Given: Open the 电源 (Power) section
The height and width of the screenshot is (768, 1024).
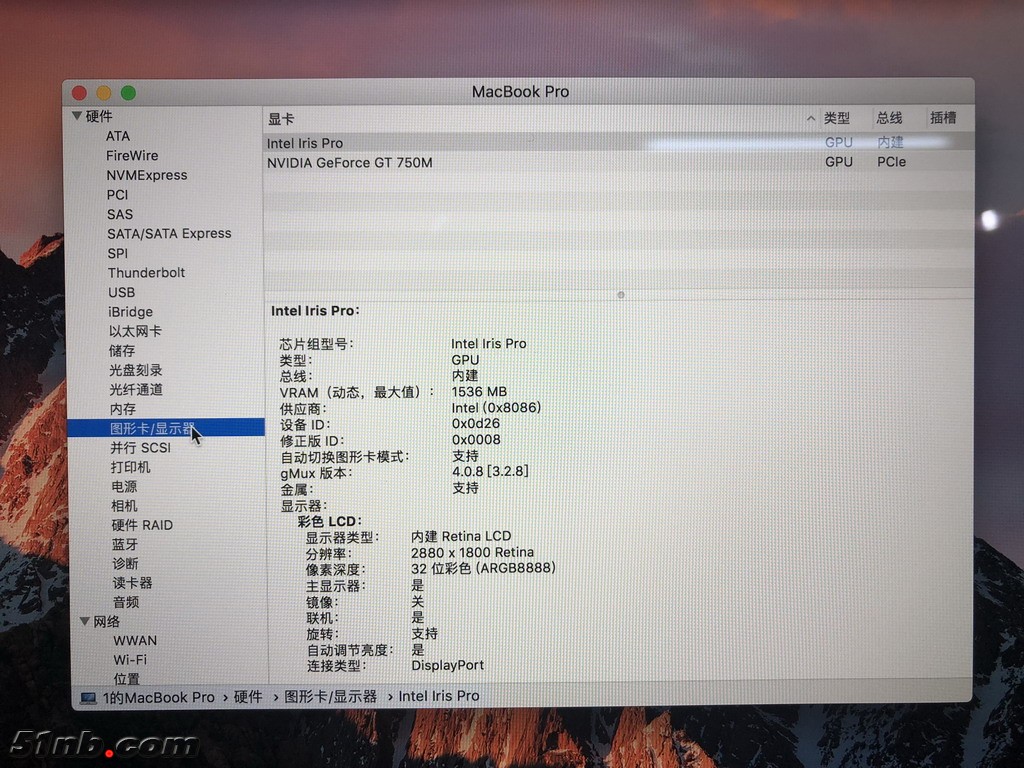Looking at the screenshot, I should click(123, 486).
